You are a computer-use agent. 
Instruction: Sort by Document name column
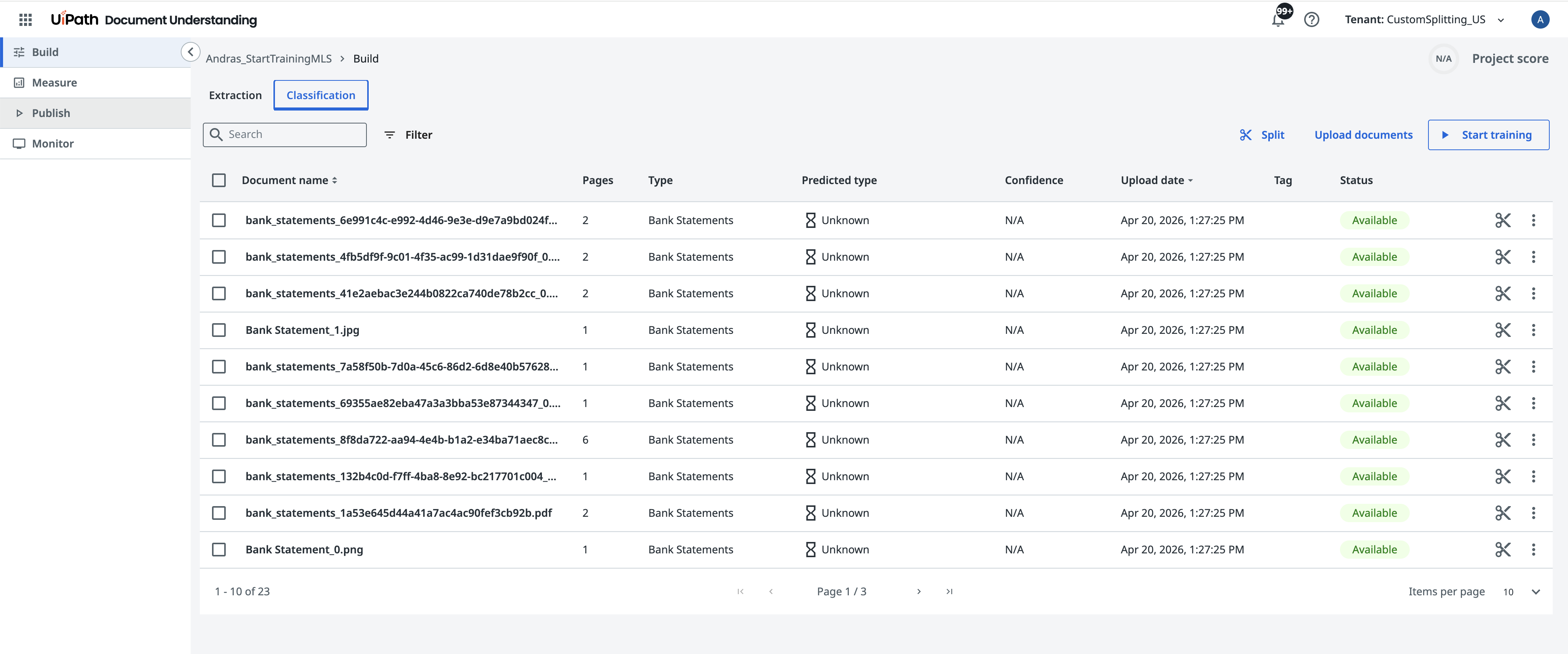(289, 180)
